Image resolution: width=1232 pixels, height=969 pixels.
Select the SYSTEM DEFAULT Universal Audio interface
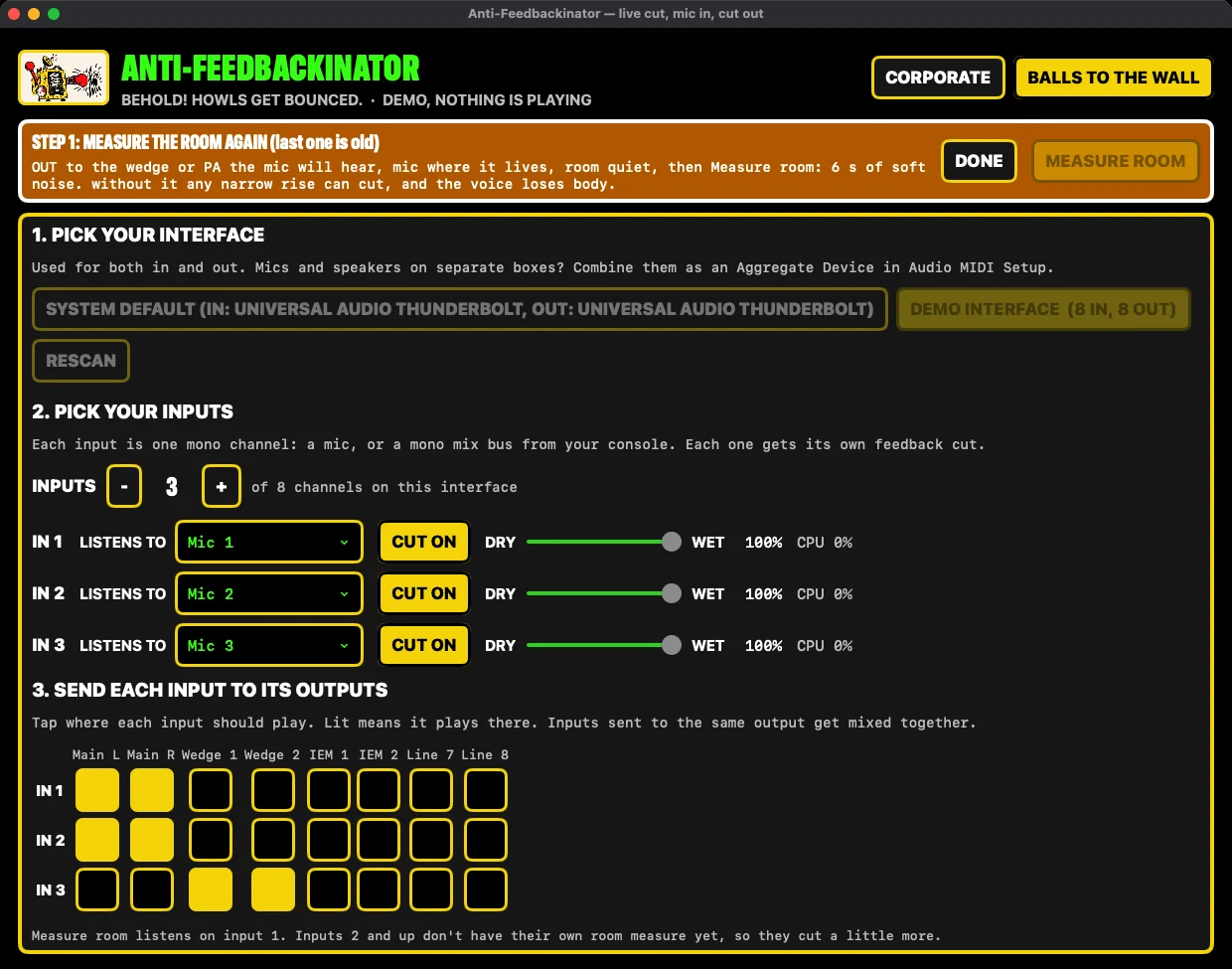pos(459,309)
